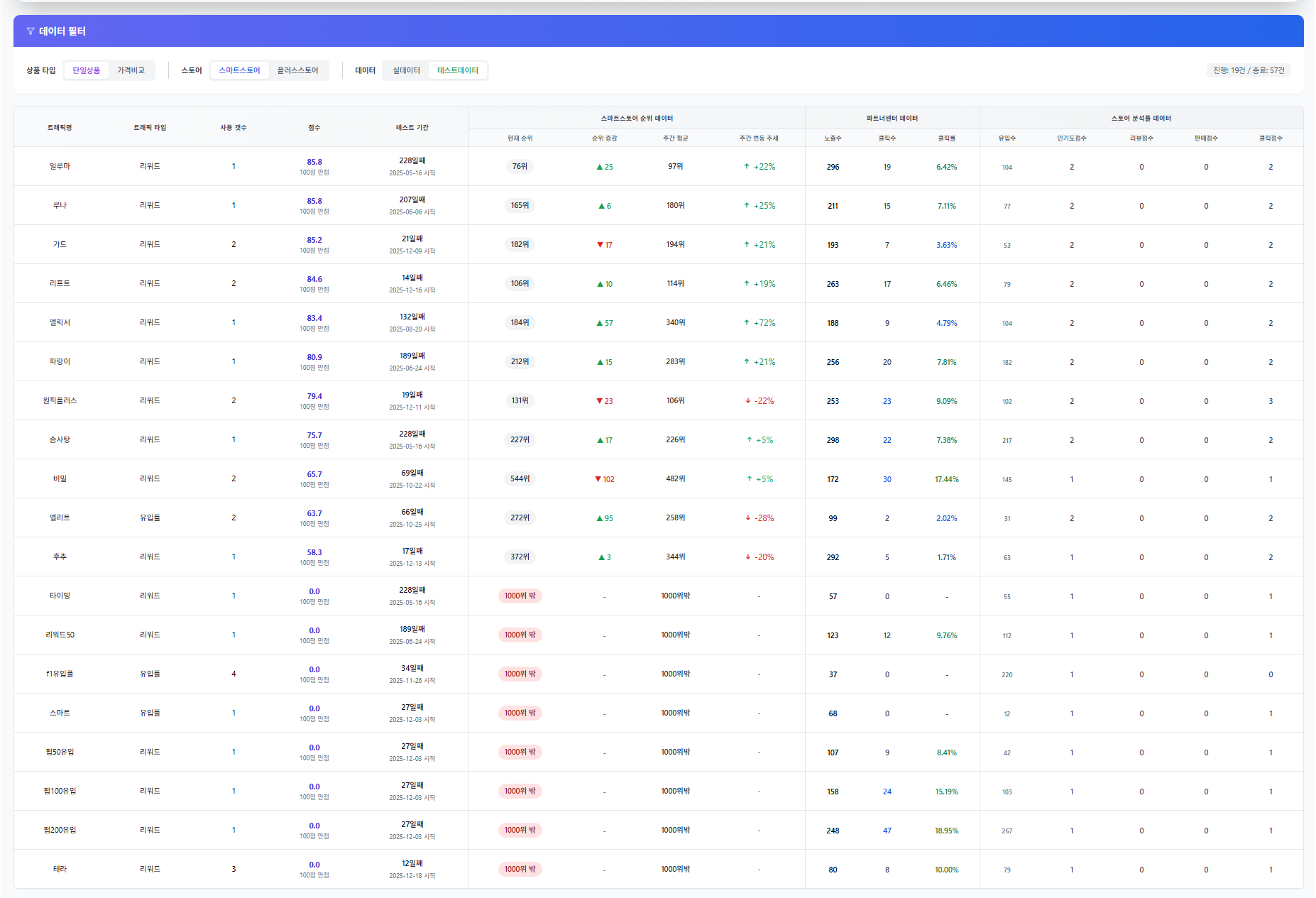Click the red trend down arrow beside -20%
1316x898 pixels.
(x=748, y=557)
